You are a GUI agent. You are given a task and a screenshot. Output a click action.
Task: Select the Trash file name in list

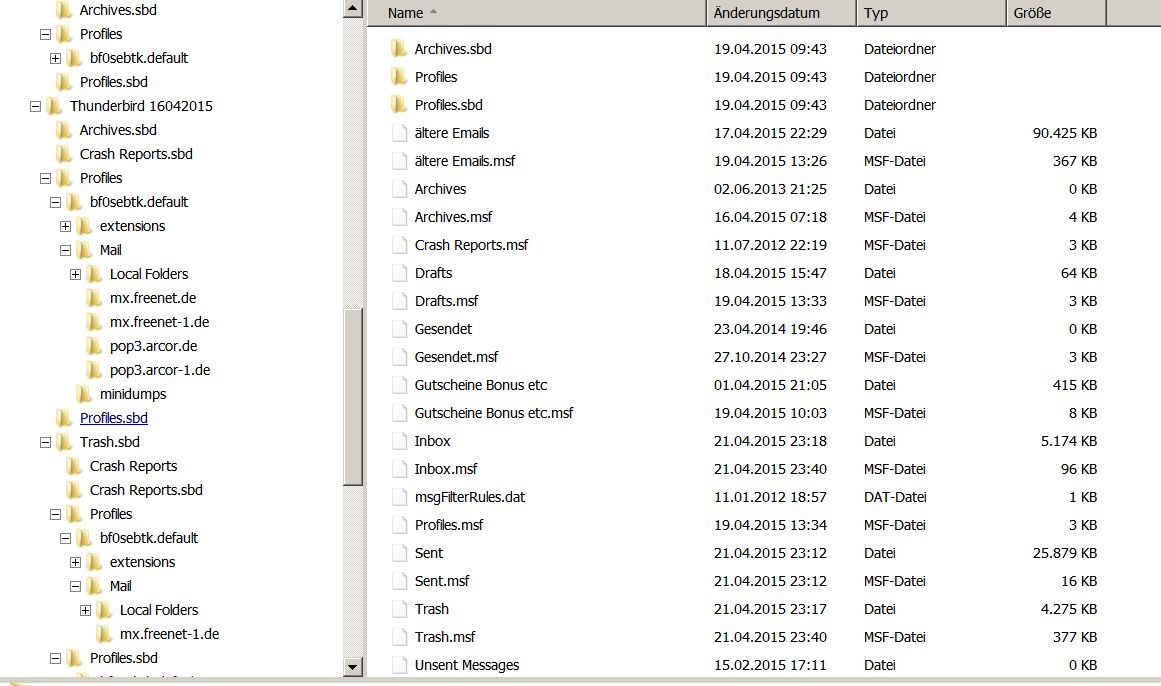point(432,609)
